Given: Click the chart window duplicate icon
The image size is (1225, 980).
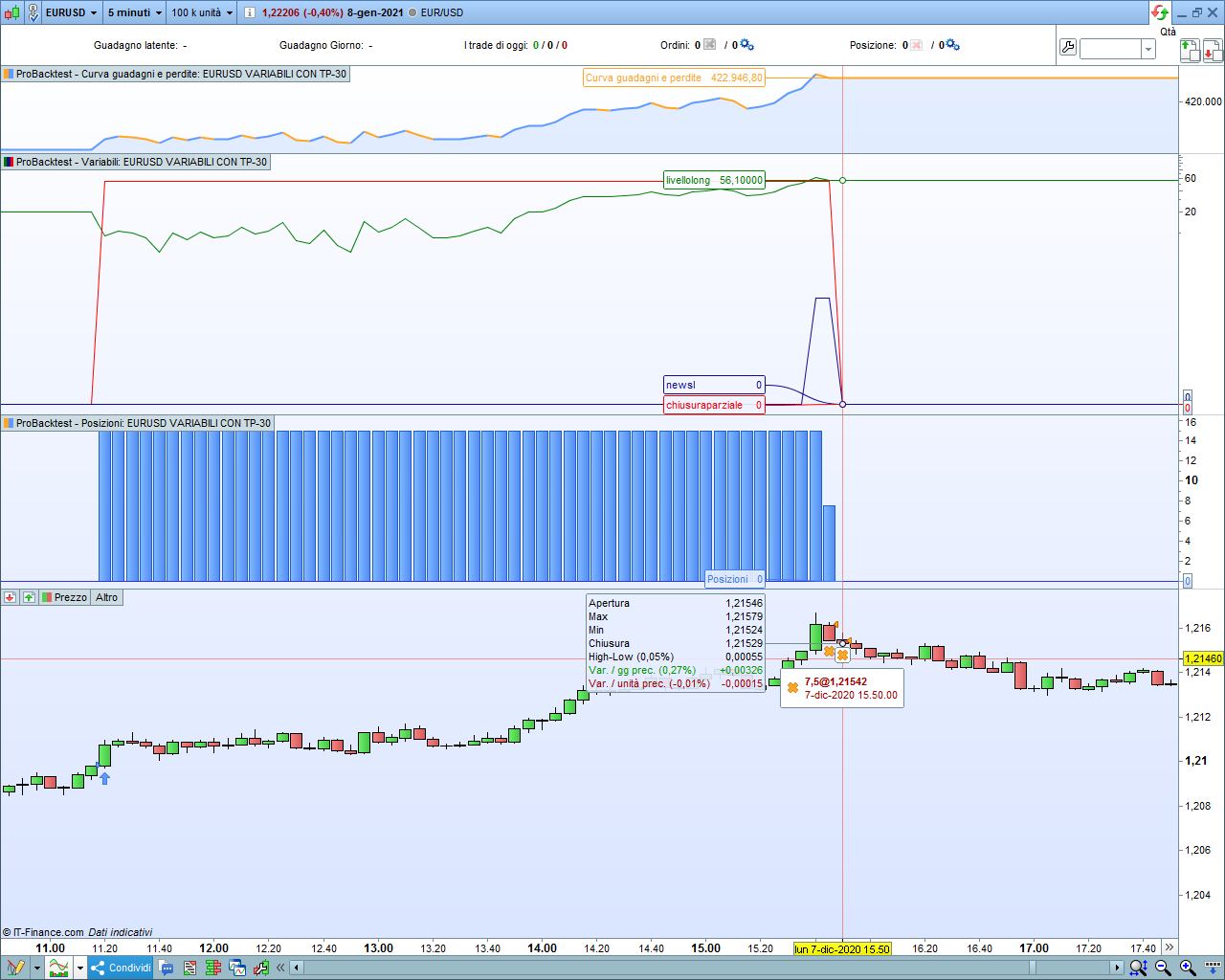Looking at the screenshot, I should click(237, 968).
